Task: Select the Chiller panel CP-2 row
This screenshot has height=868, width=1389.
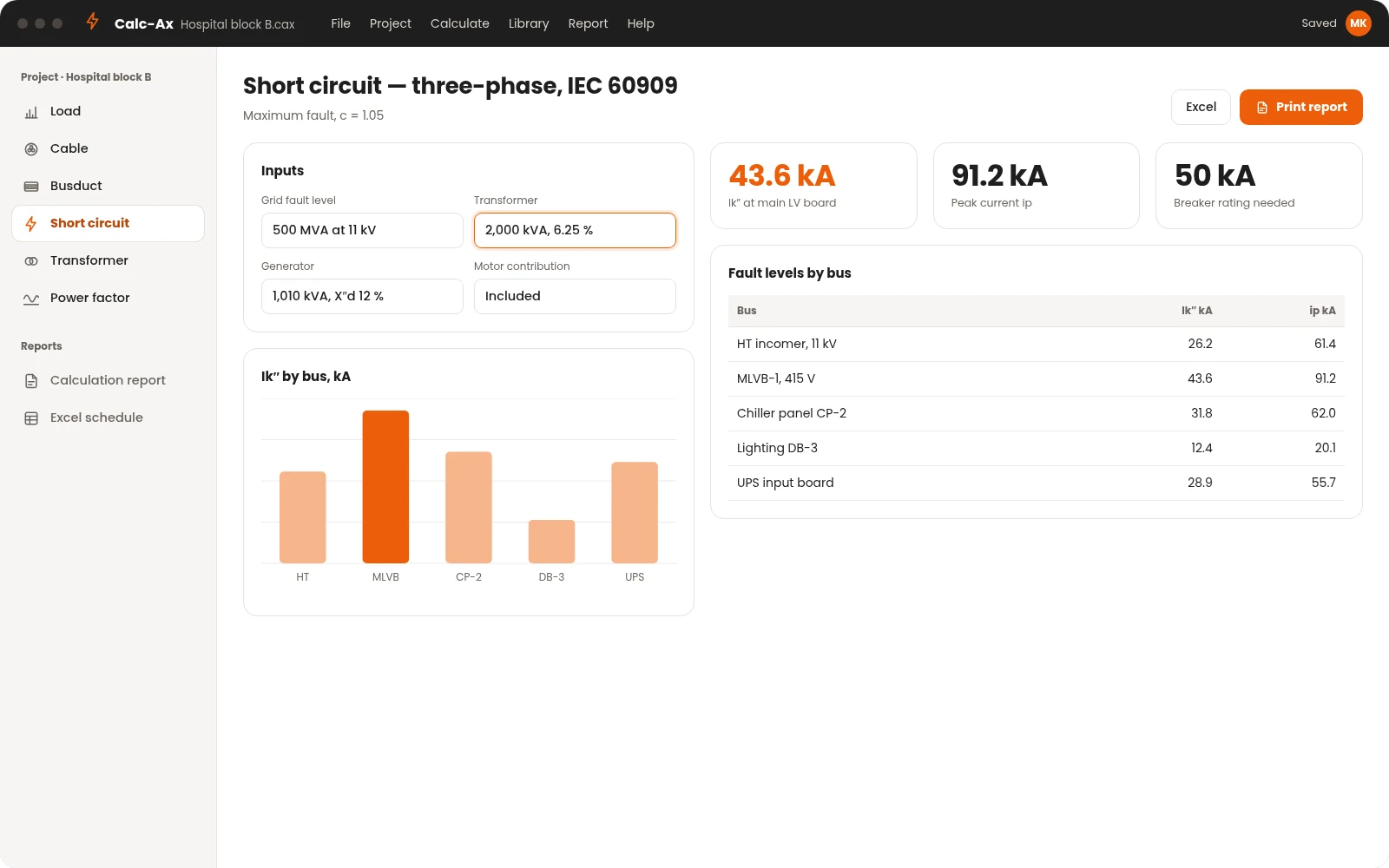Action: pyautogui.click(x=1037, y=413)
